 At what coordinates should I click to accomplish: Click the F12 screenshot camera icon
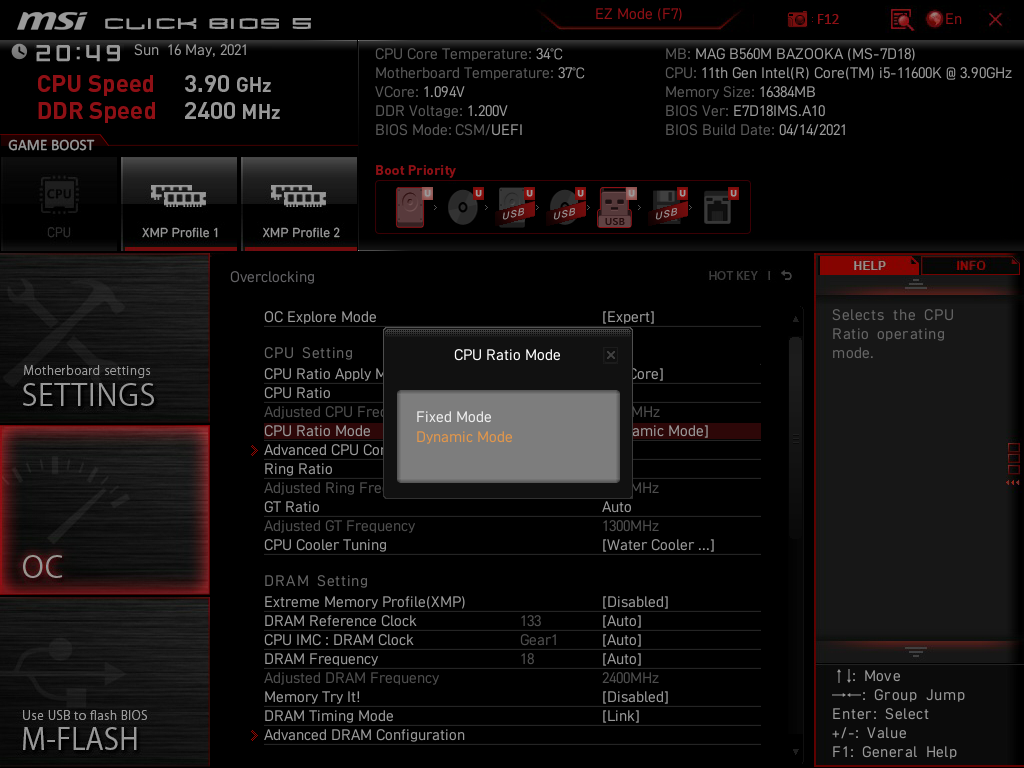(797, 20)
